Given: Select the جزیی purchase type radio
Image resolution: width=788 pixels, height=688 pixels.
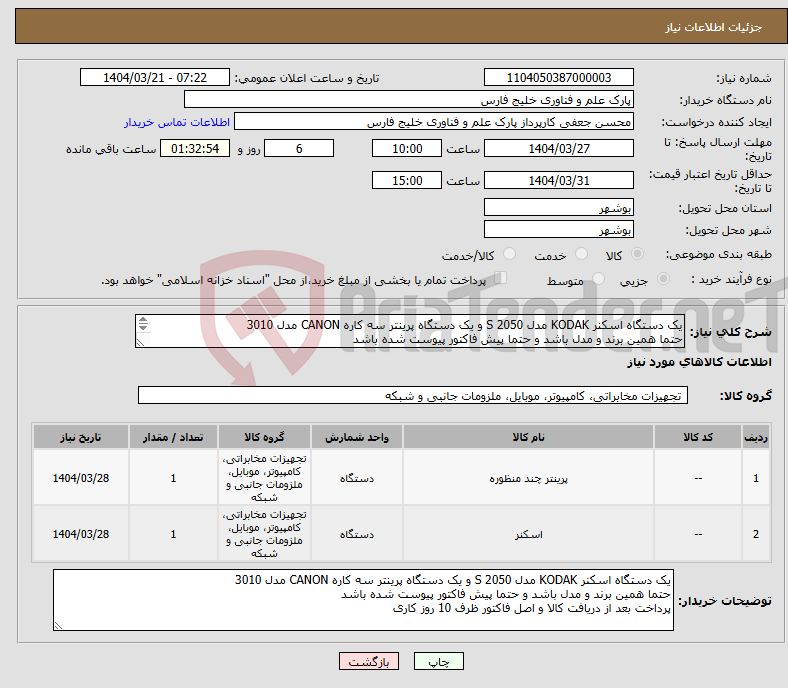Looking at the screenshot, I should (x=663, y=279).
